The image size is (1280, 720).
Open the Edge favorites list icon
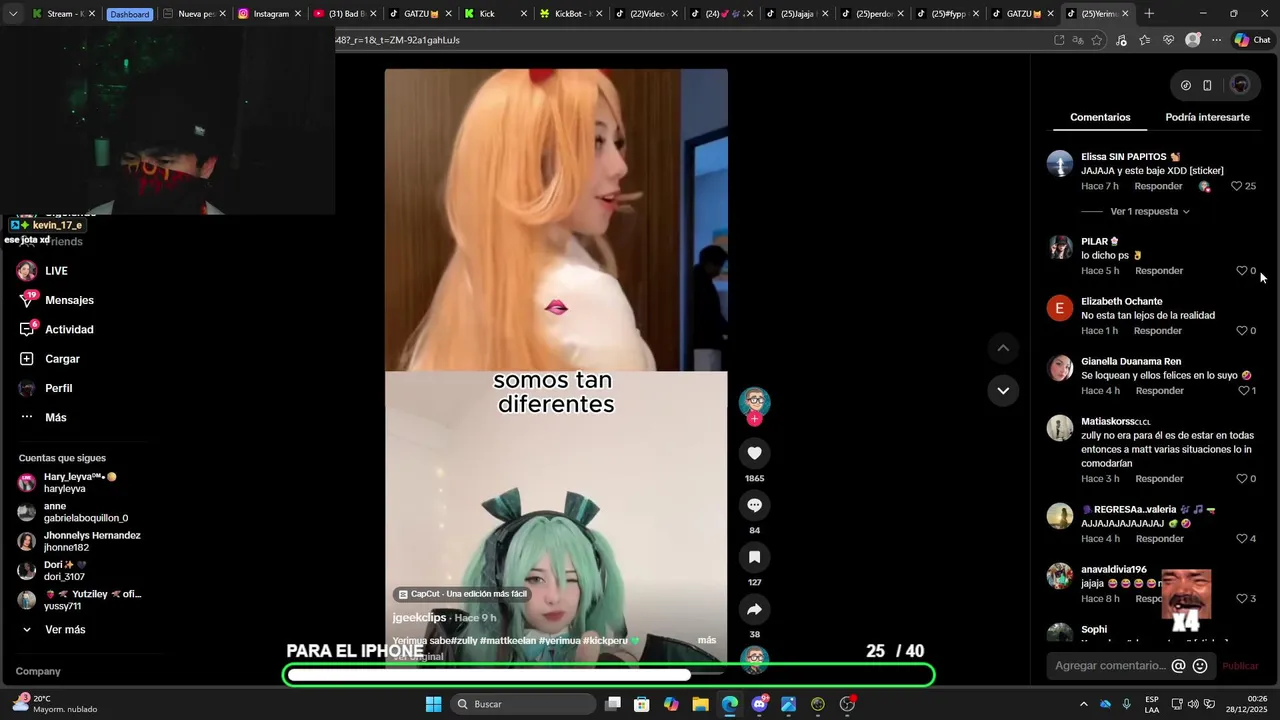tap(1144, 40)
